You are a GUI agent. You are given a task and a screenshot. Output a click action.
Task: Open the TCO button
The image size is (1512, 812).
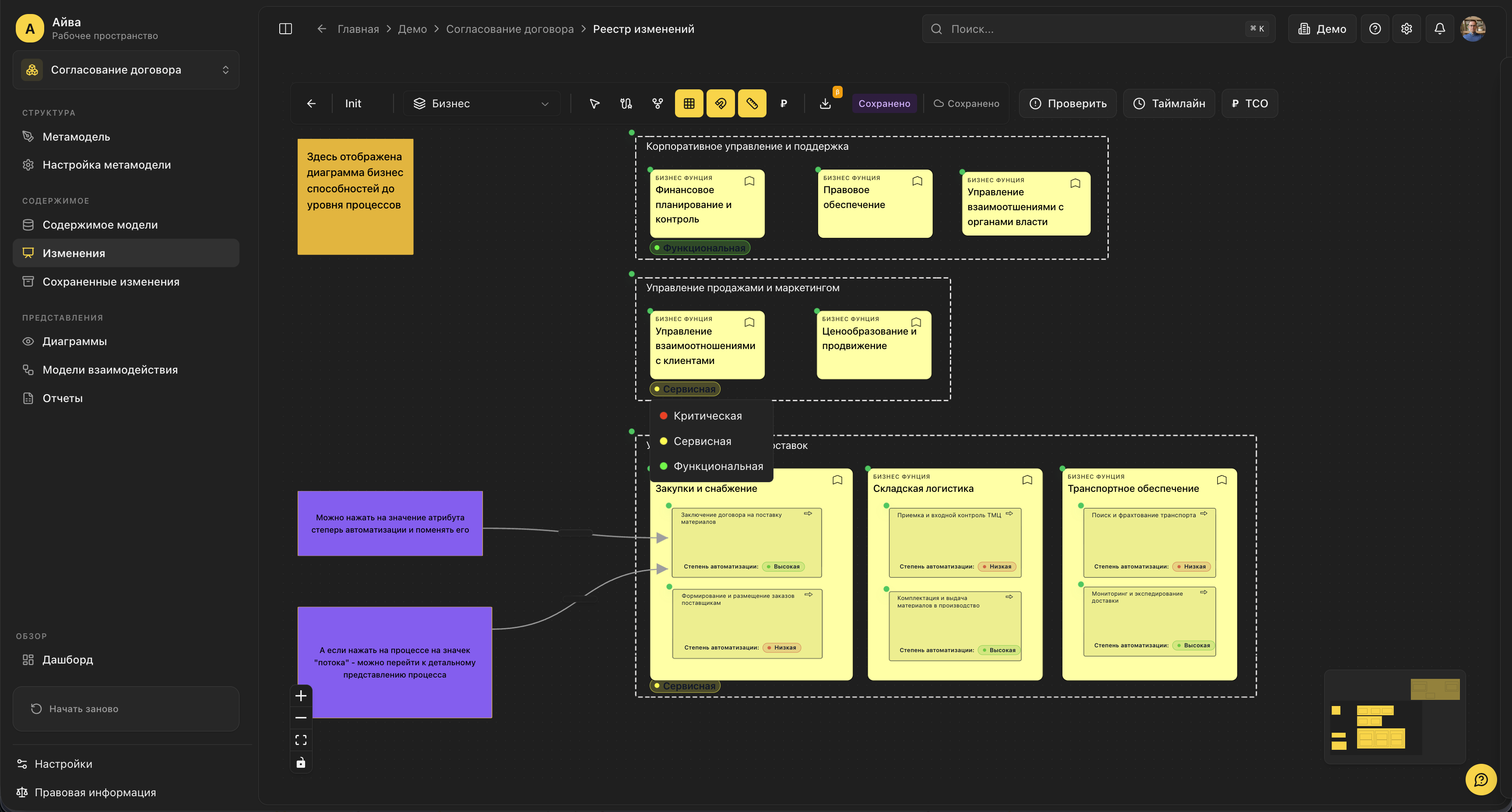point(1250,103)
